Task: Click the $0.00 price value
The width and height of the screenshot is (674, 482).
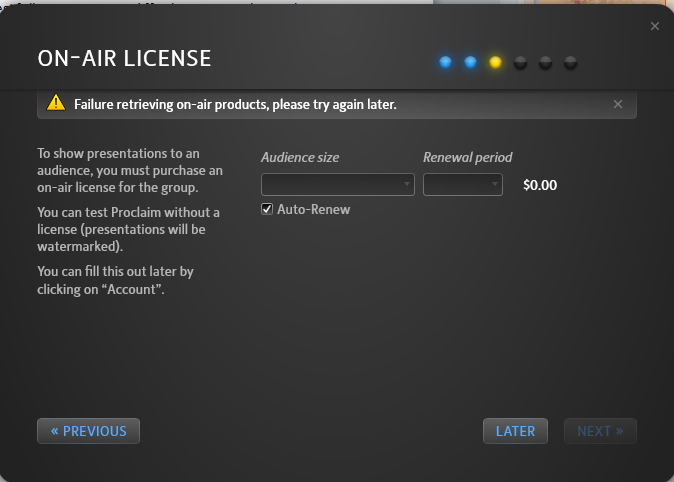Action: 540,185
